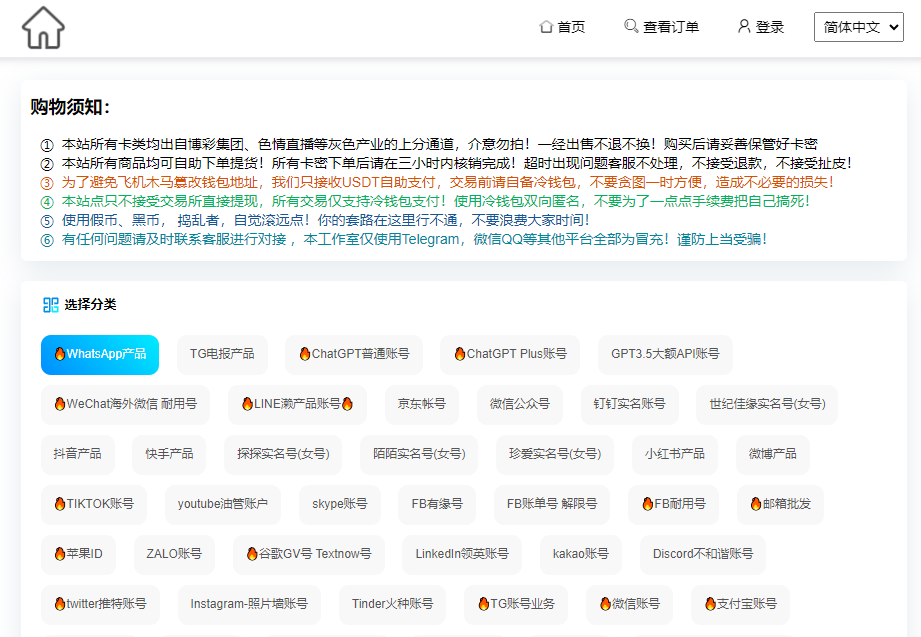Screen dimensions: 921x637
Task: Click the fire icon on TIKTOK账号
Action: [x=58, y=505]
